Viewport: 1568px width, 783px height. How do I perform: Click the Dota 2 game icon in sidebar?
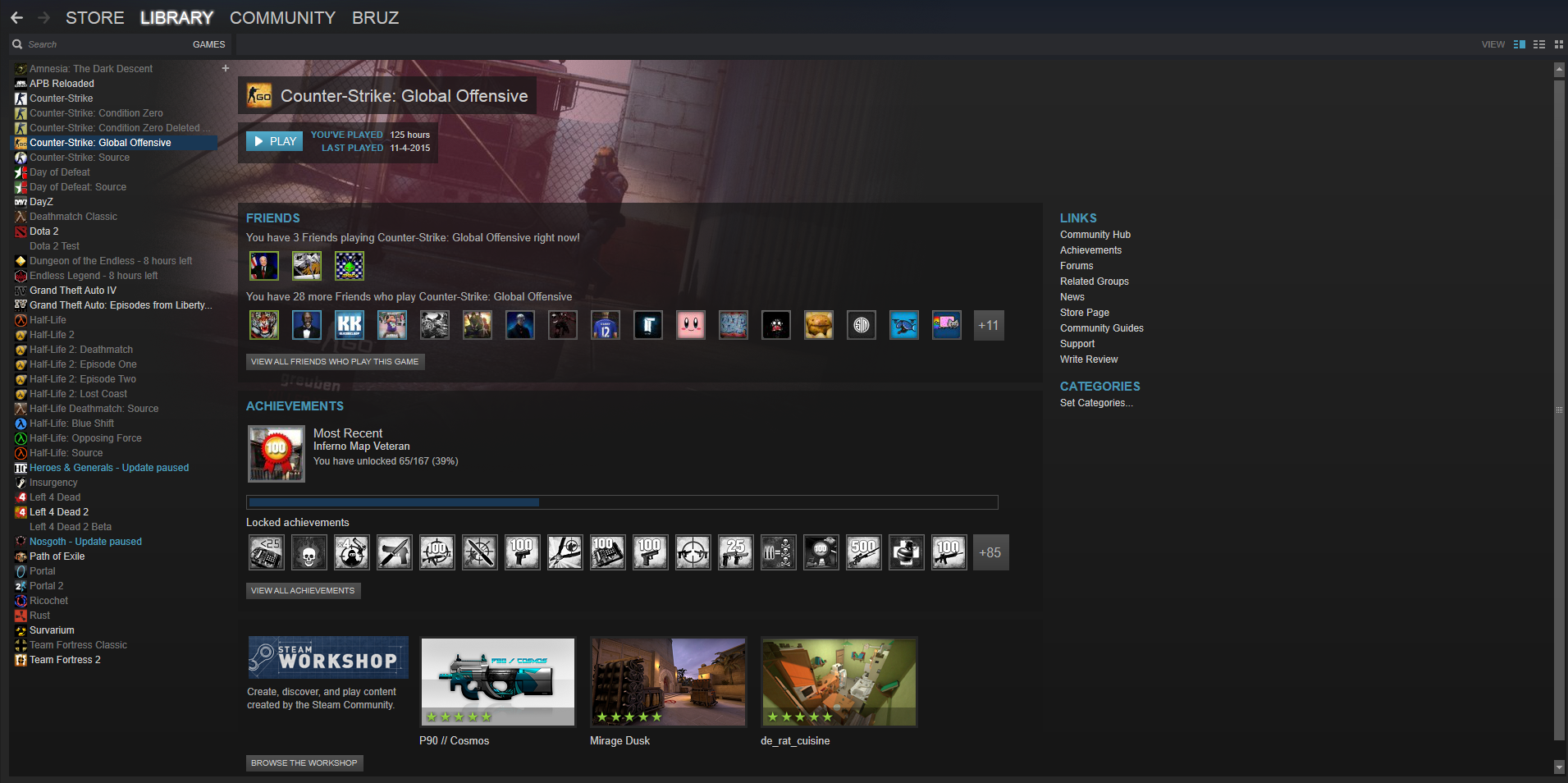tap(21, 231)
